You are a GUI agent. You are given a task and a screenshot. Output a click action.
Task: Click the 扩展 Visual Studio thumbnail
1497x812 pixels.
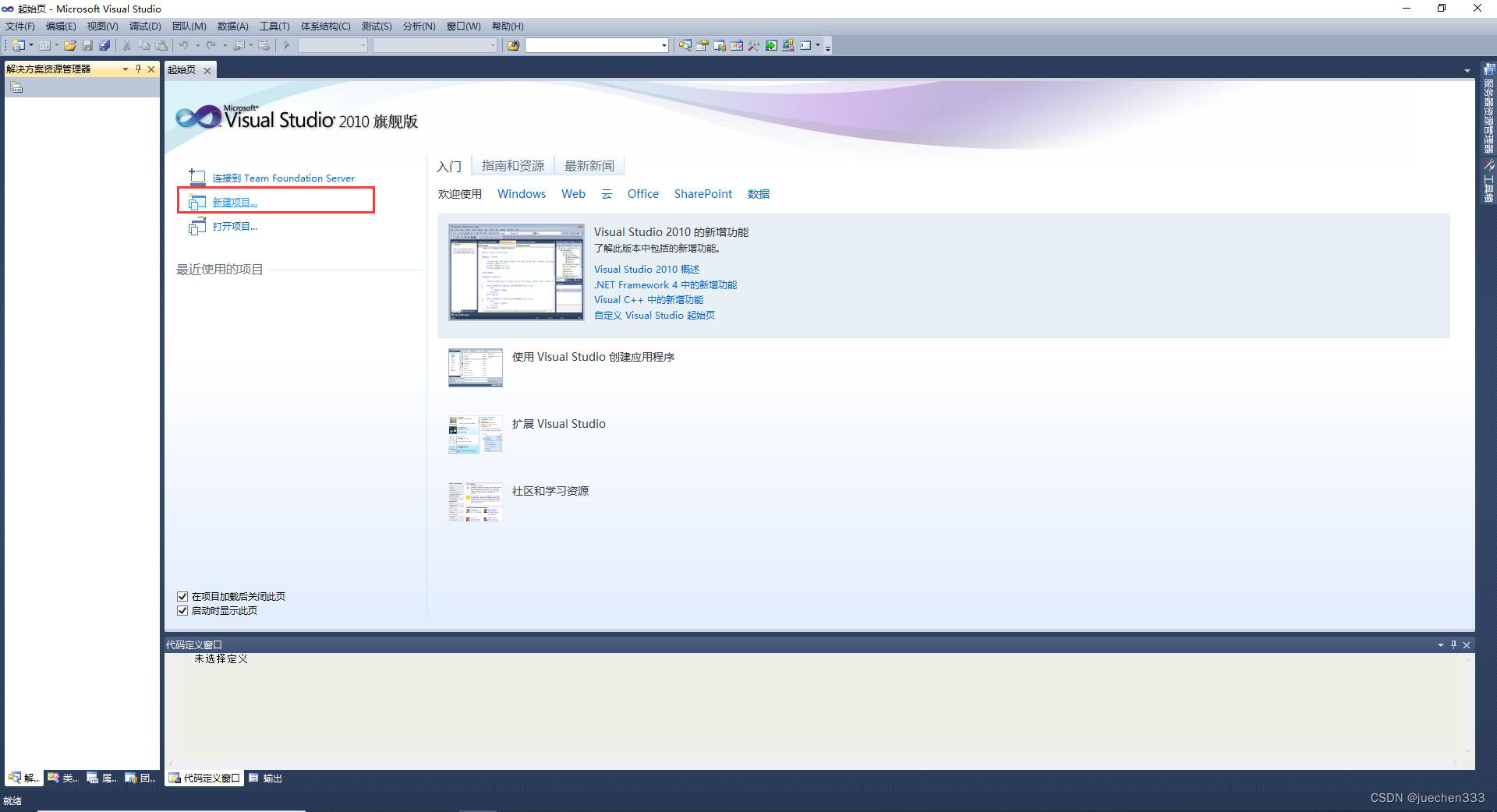tap(476, 435)
